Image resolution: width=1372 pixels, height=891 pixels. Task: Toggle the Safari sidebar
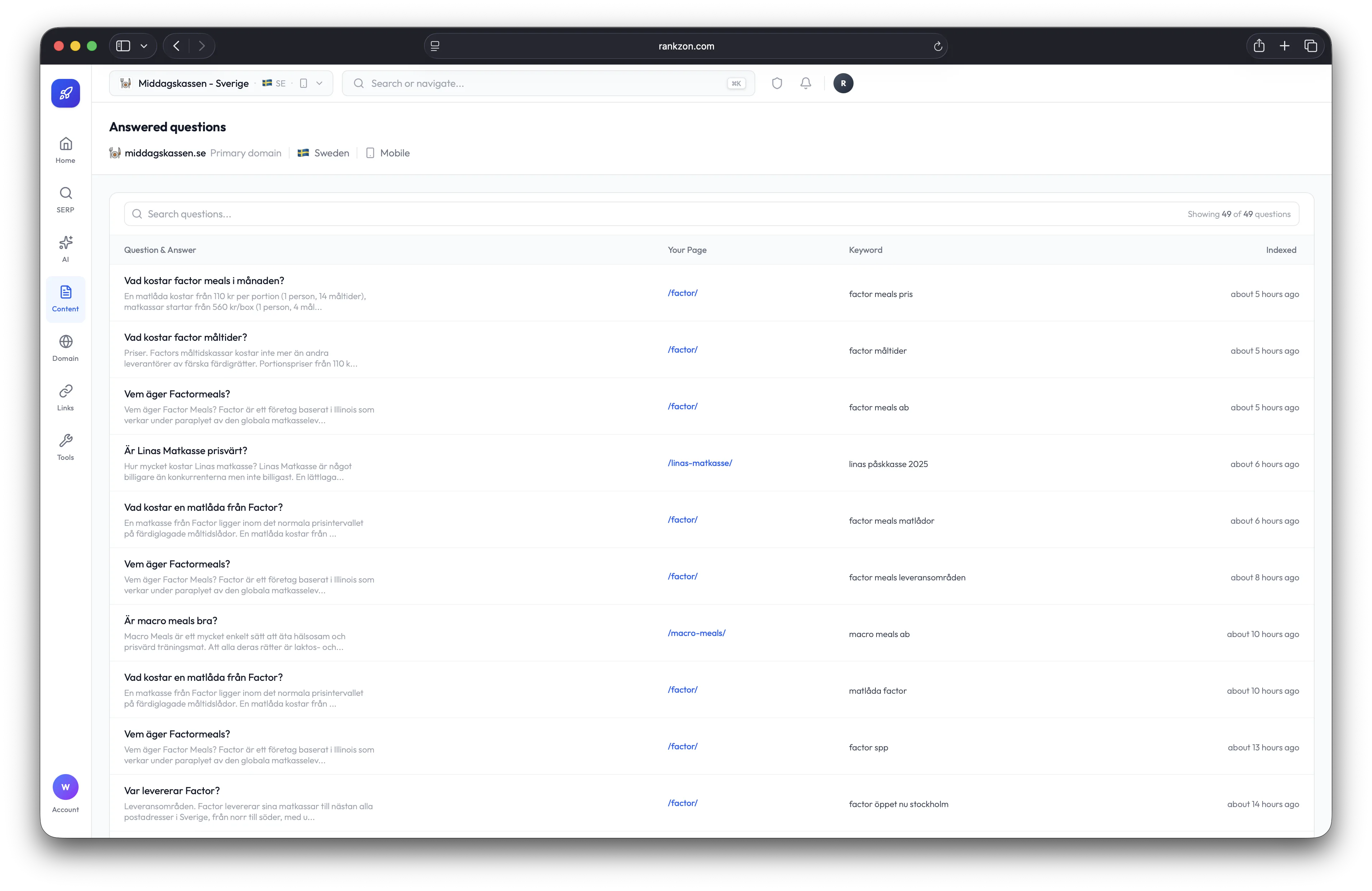tap(123, 46)
